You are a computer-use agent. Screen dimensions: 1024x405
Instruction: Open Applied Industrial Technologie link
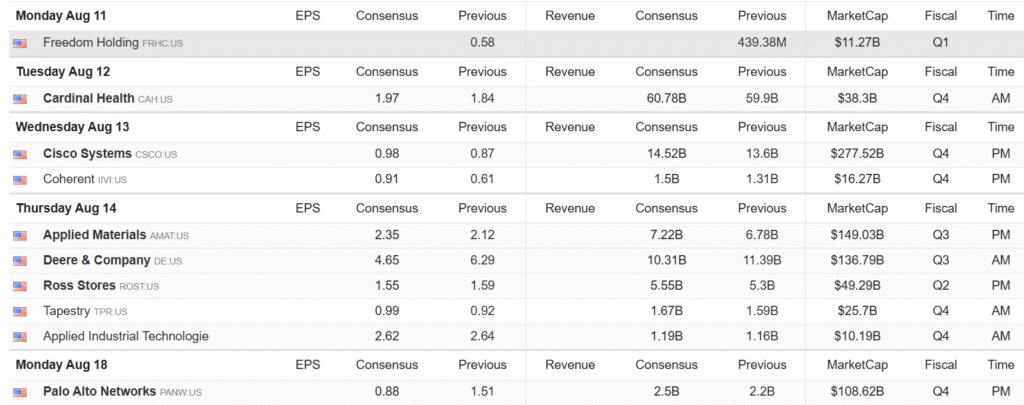coord(125,336)
